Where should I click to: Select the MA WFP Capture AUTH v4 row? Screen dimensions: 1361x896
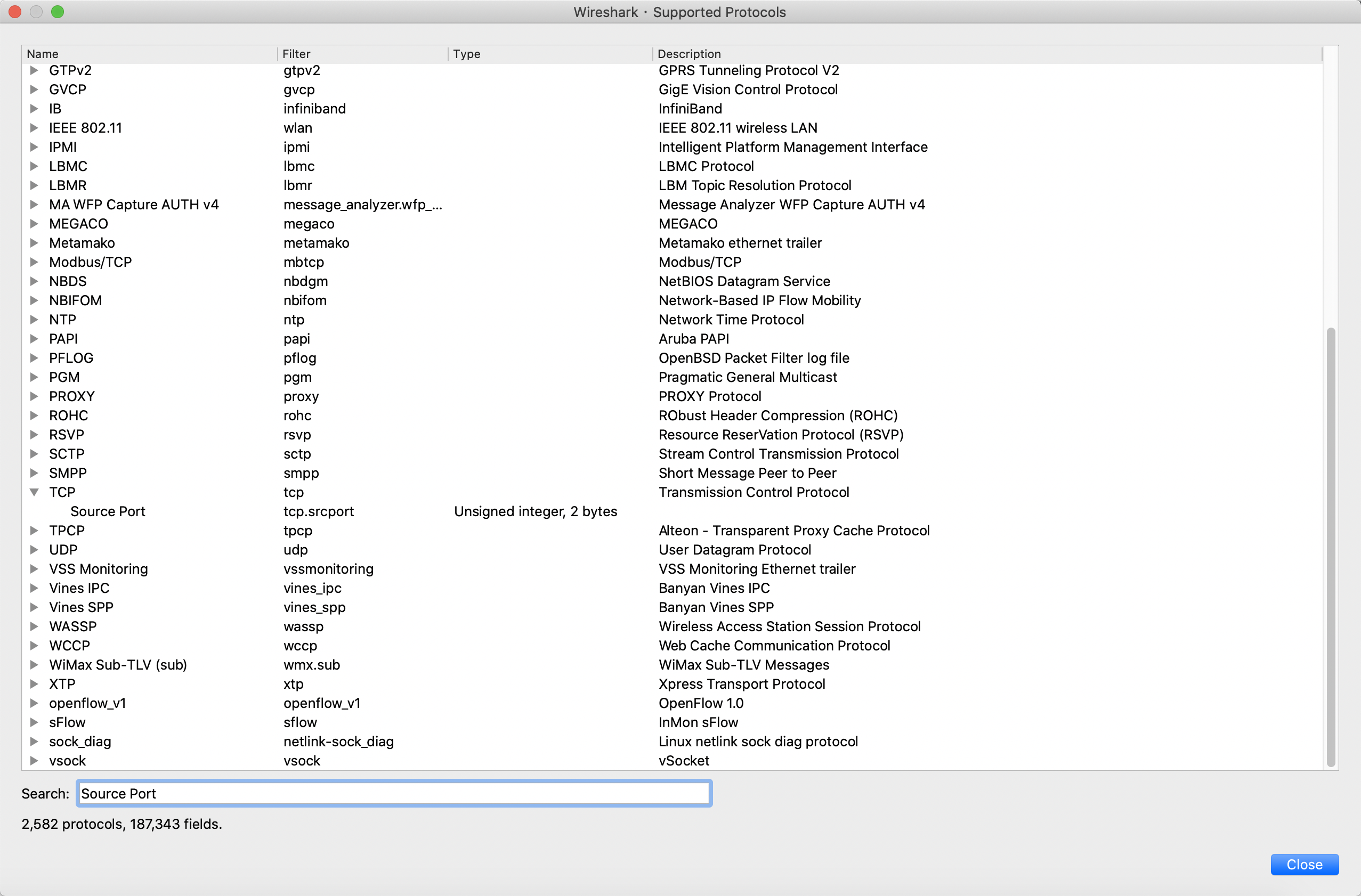(134, 205)
